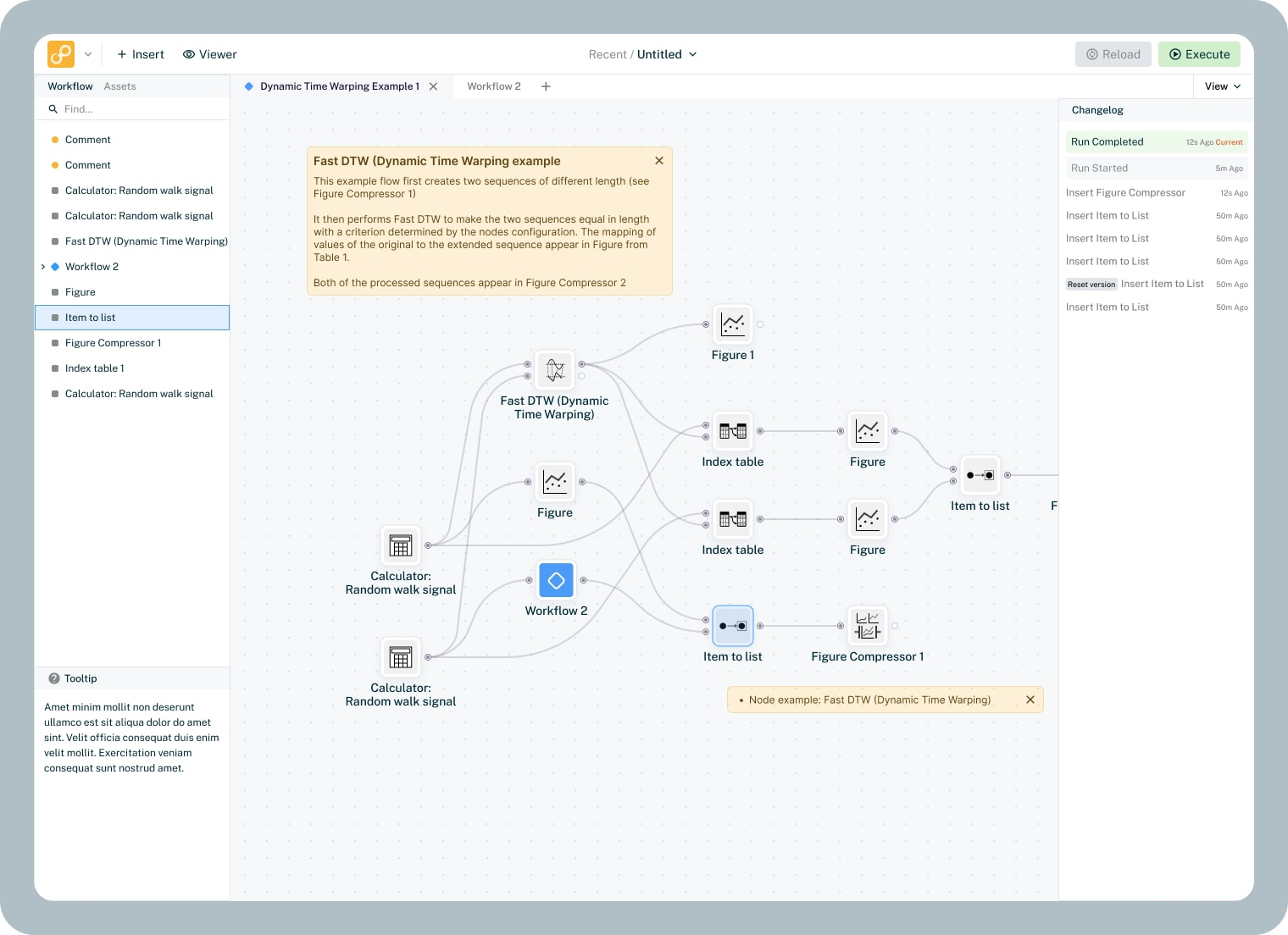Image resolution: width=1288 pixels, height=935 pixels.
Task: Select the Item to list node near right edge
Action: [980, 475]
